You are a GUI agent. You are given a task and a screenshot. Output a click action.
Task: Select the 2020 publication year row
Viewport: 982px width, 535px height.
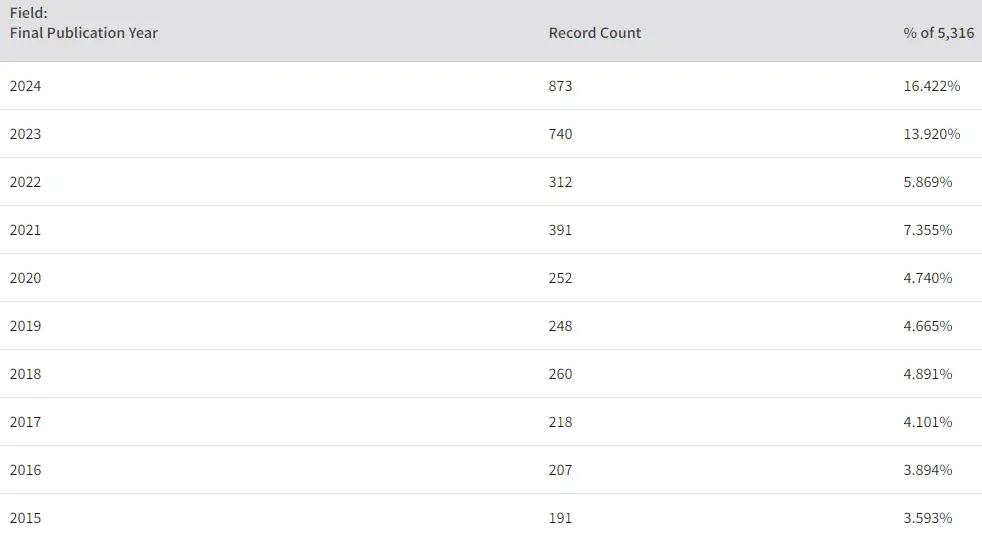pos(491,278)
